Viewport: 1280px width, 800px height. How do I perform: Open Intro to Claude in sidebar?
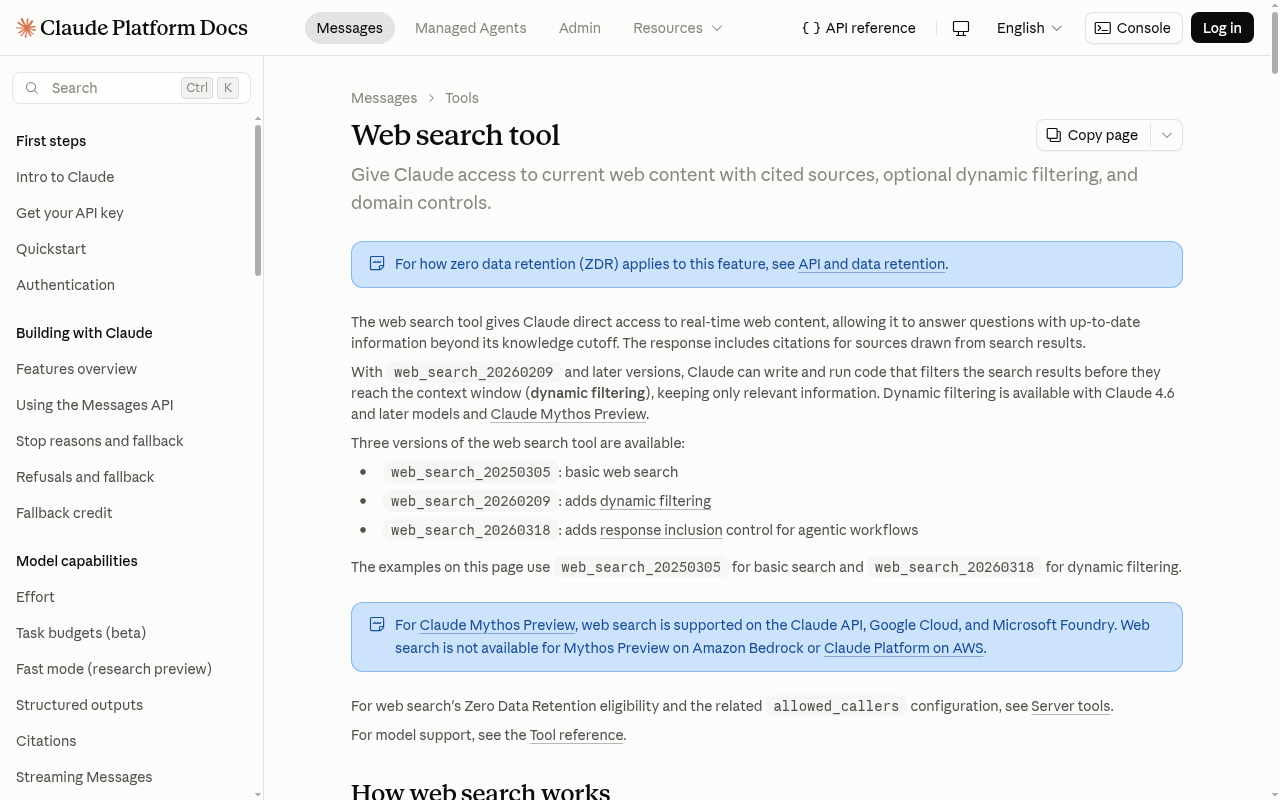pos(65,177)
